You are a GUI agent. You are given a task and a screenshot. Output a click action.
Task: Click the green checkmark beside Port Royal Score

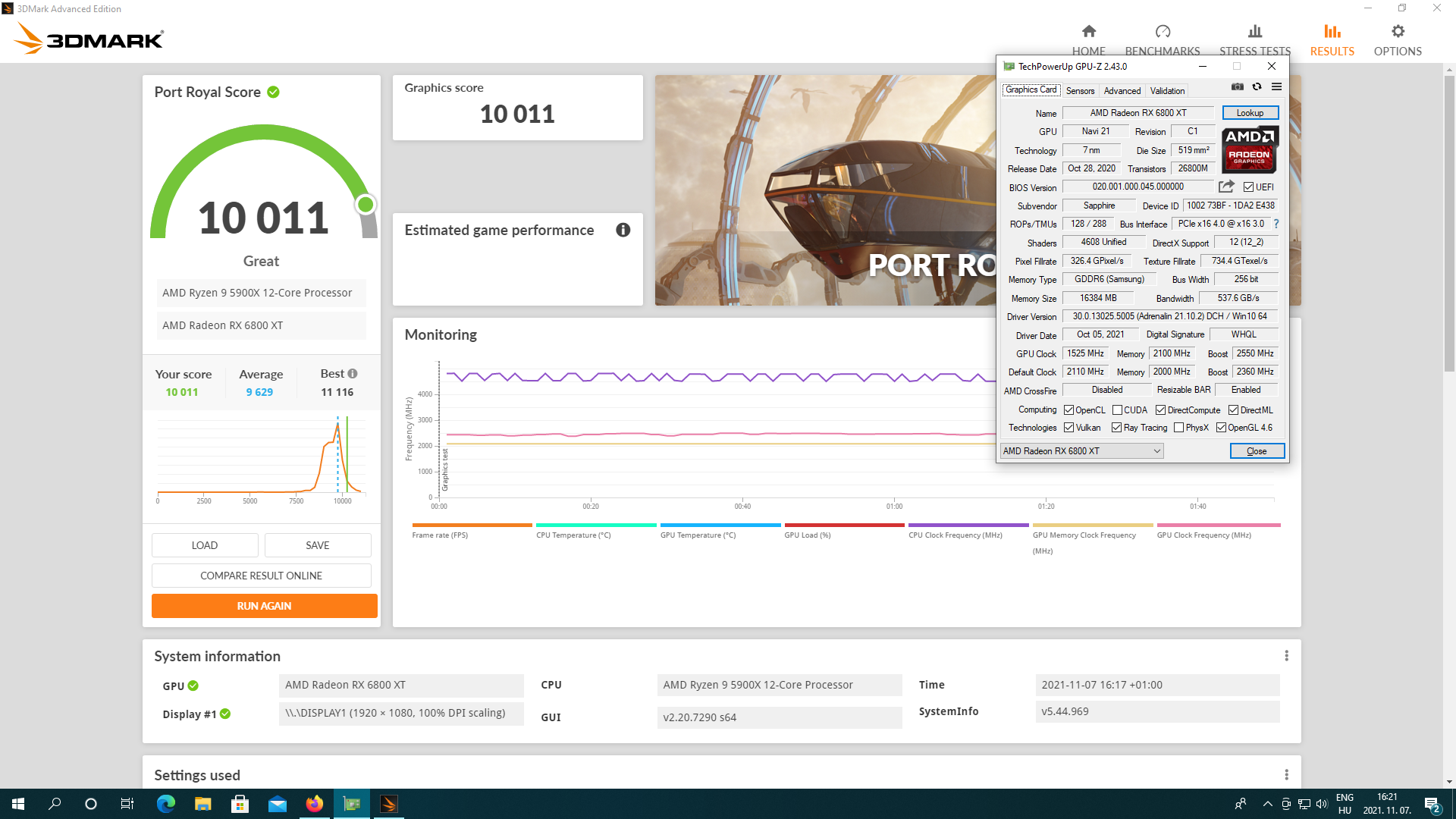click(273, 92)
